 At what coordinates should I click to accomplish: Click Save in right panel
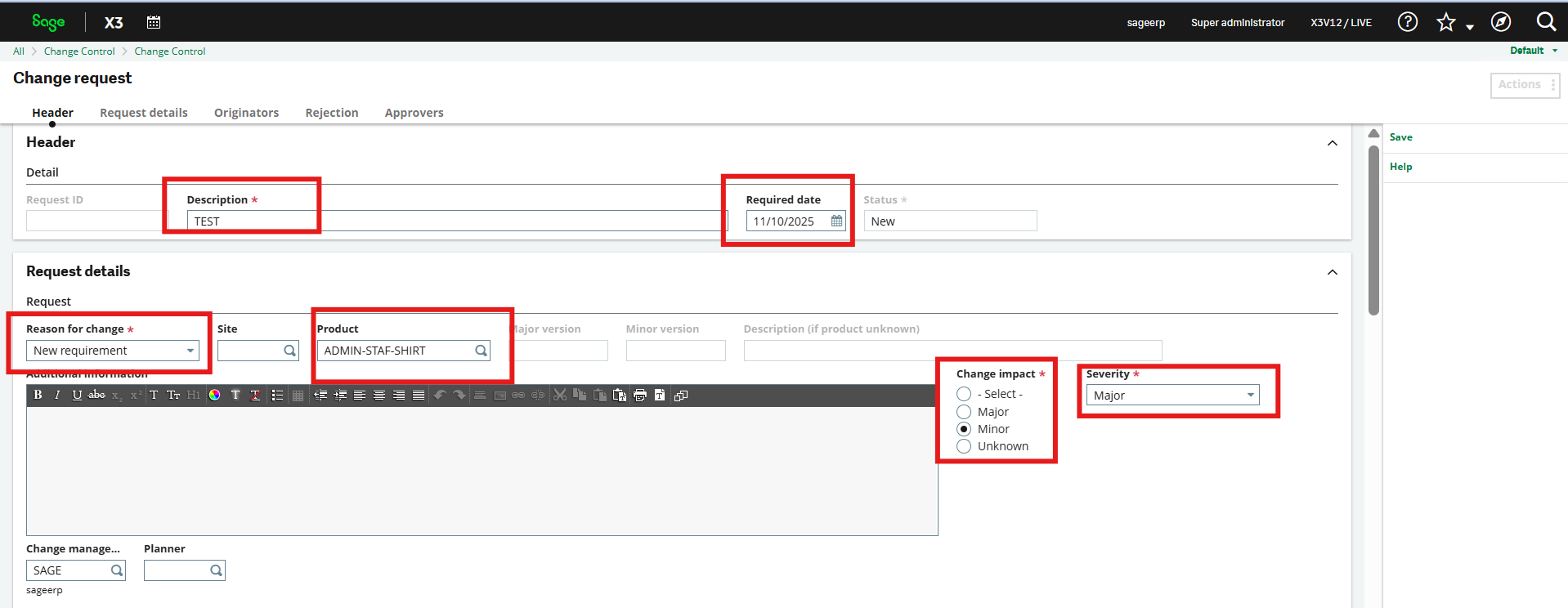(1400, 137)
